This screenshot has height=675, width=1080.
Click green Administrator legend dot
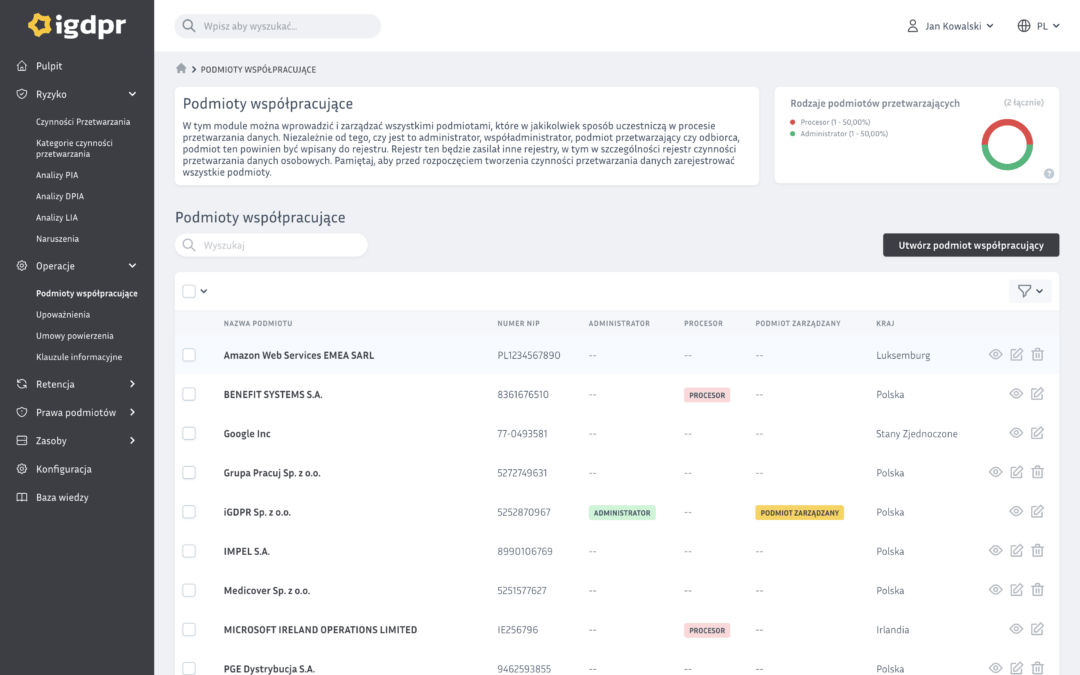[792, 134]
